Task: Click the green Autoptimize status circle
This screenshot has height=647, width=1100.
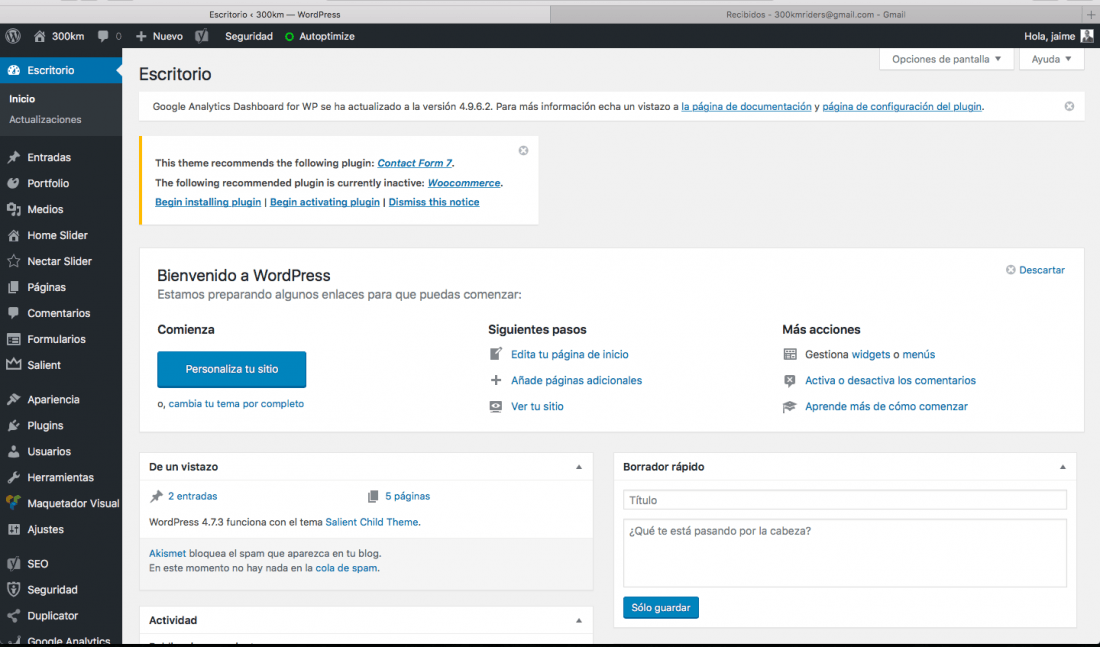Action: pyautogui.click(x=289, y=36)
